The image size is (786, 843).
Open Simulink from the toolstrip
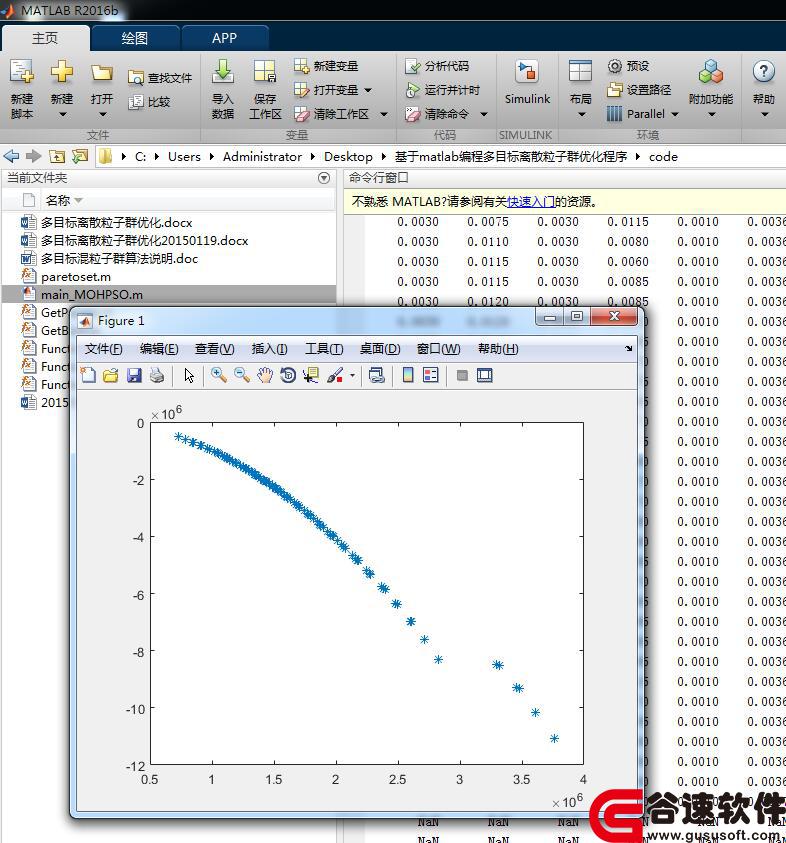pyautogui.click(x=527, y=81)
